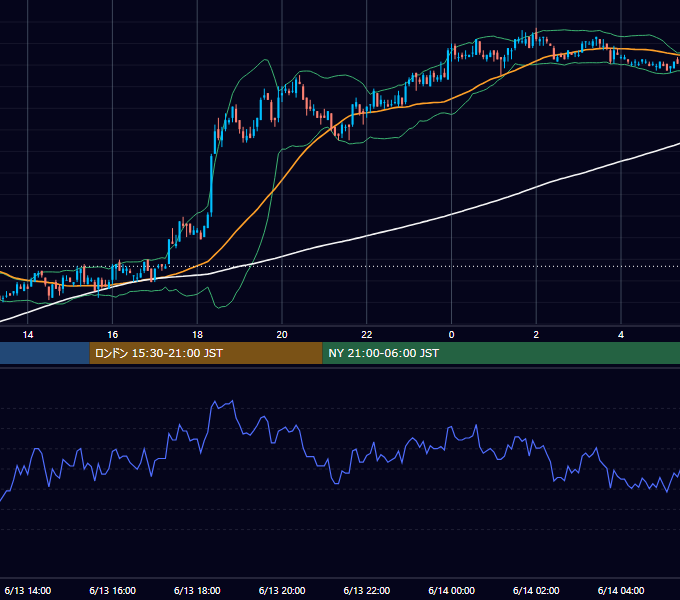Click the 6/13 14:00 date label
The width and height of the screenshot is (680, 600).
click(28, 590)
